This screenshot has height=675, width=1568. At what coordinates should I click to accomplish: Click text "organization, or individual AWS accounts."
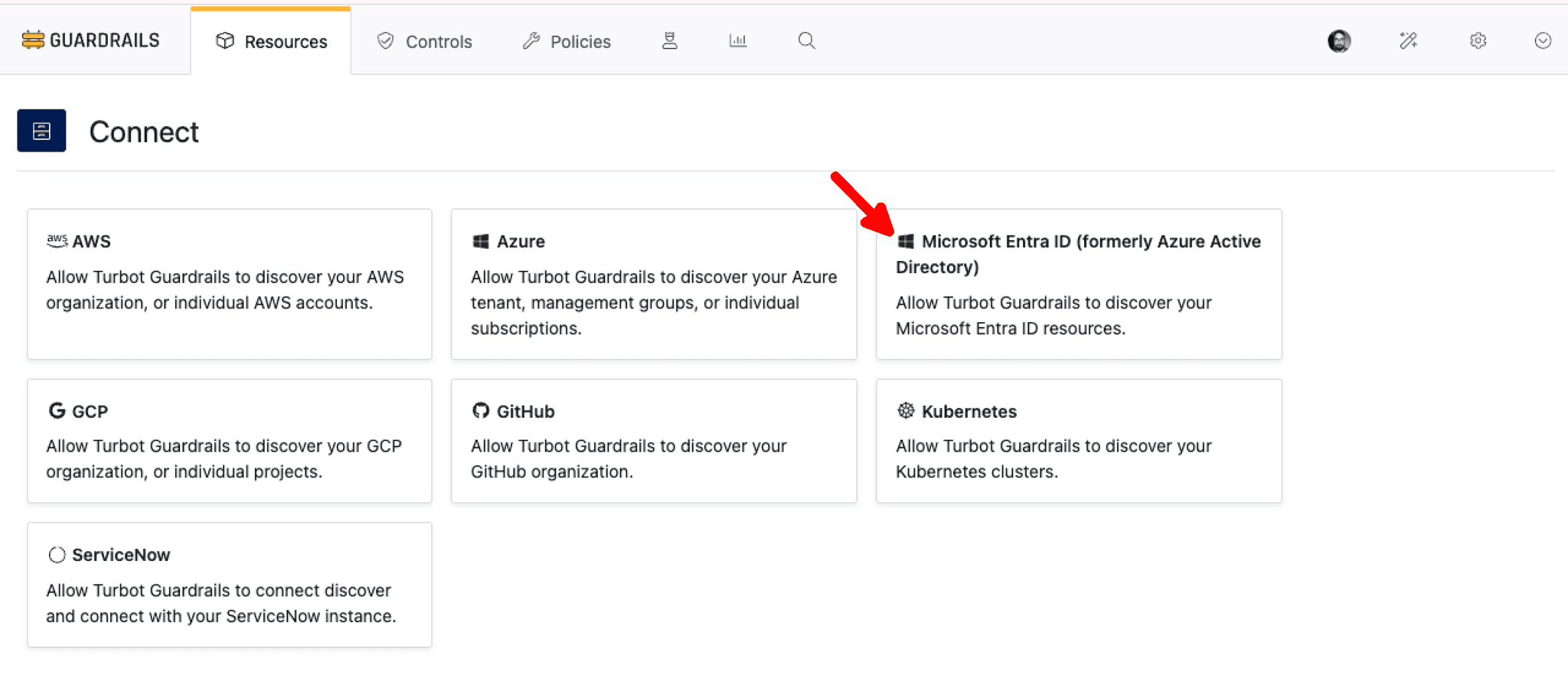209,303
